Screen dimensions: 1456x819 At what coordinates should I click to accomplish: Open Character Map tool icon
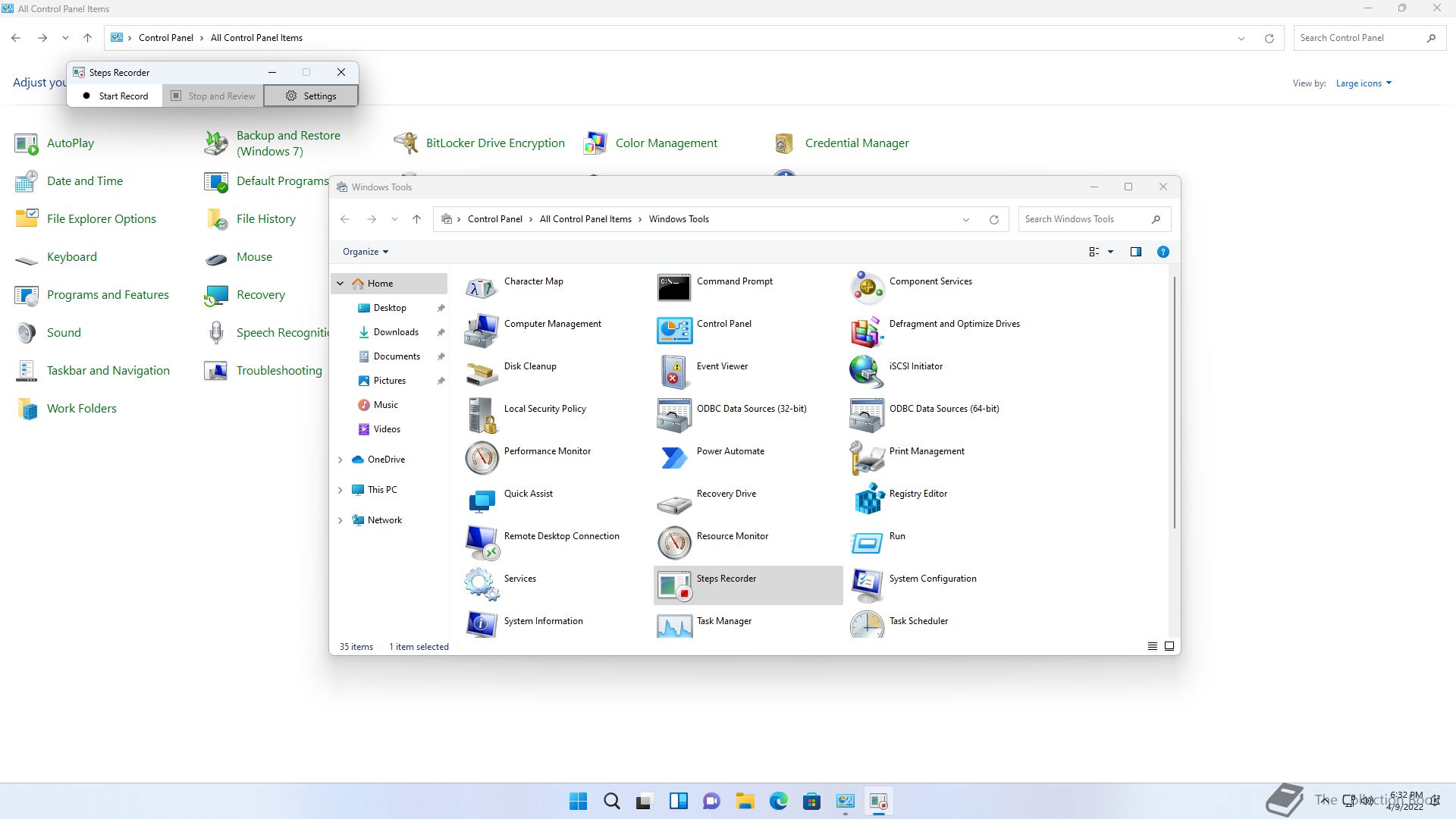click(x=482, y=288)
